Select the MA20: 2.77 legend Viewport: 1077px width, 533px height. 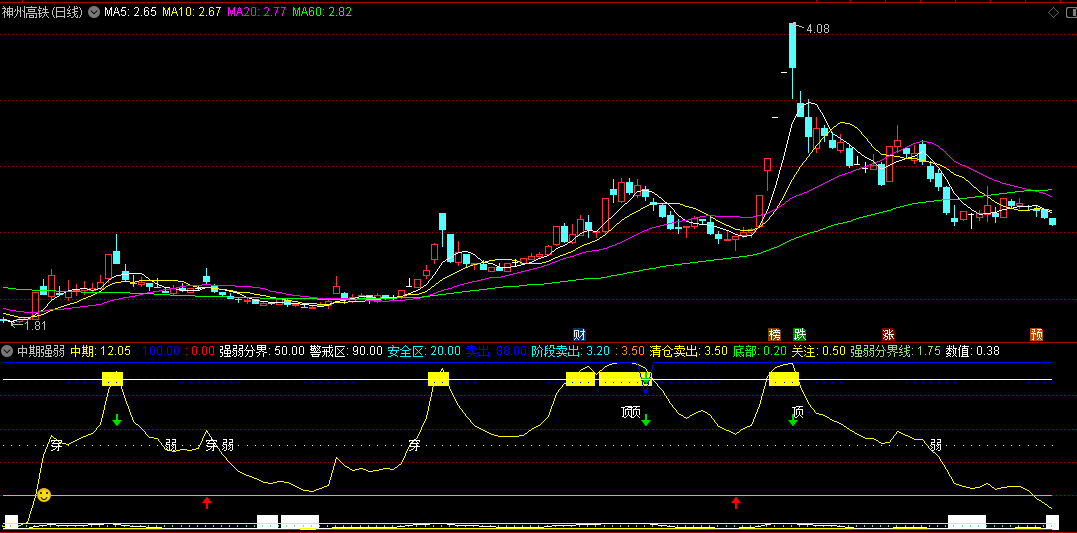pyautogui.click(x=257, y=12)
